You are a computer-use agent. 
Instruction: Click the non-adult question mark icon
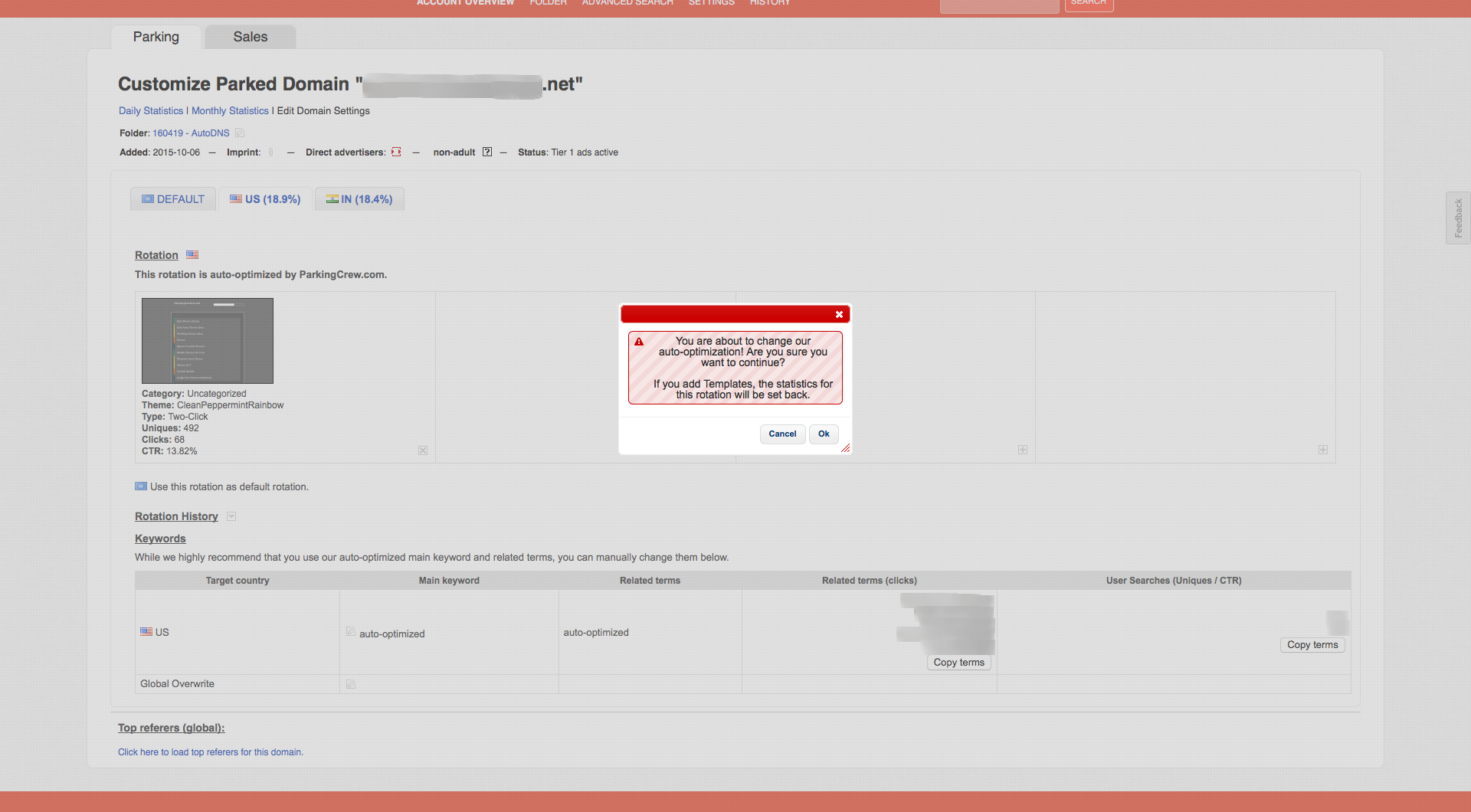pyautogui.click(x=487, y=152)
